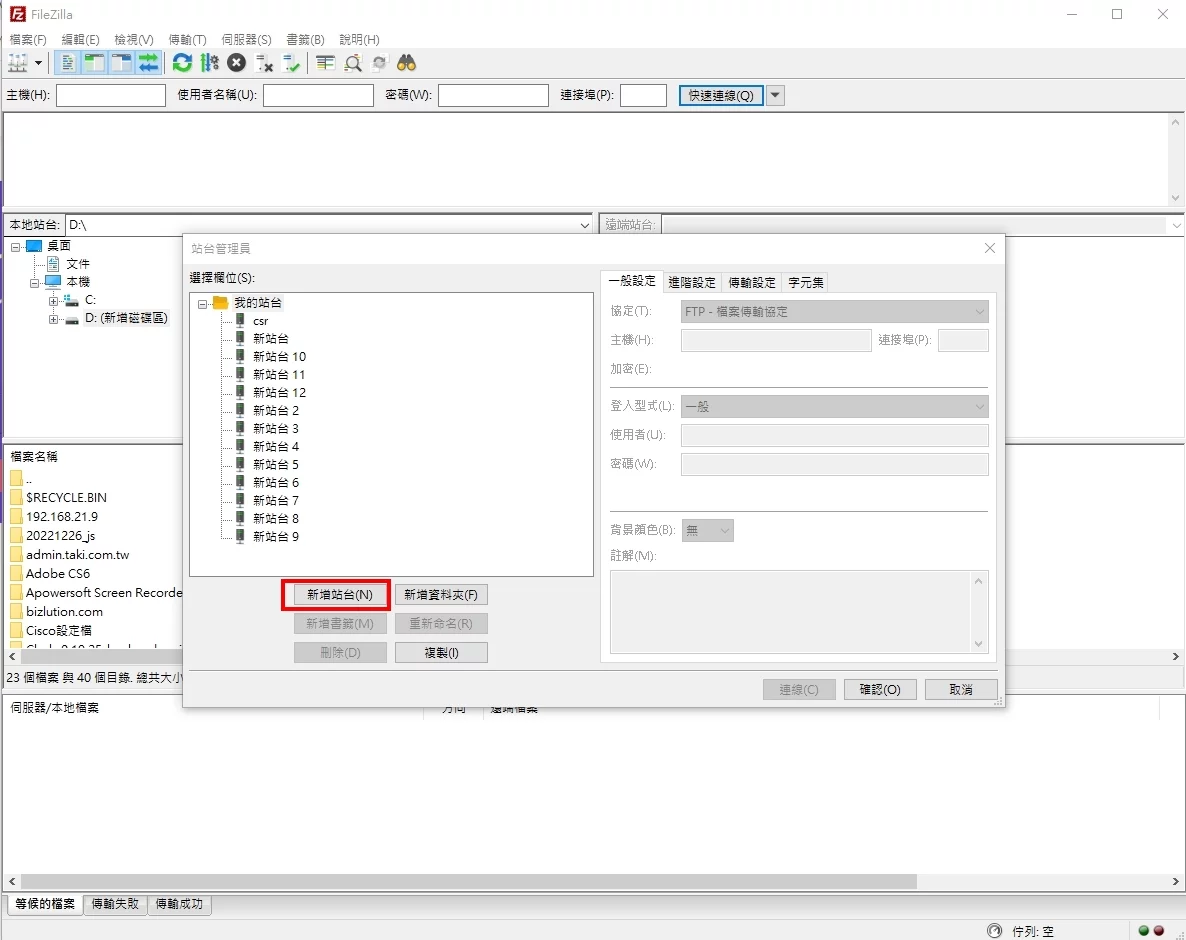Toggle local directory tree icon
The image size is (1186, 940).
coord(95,64)
